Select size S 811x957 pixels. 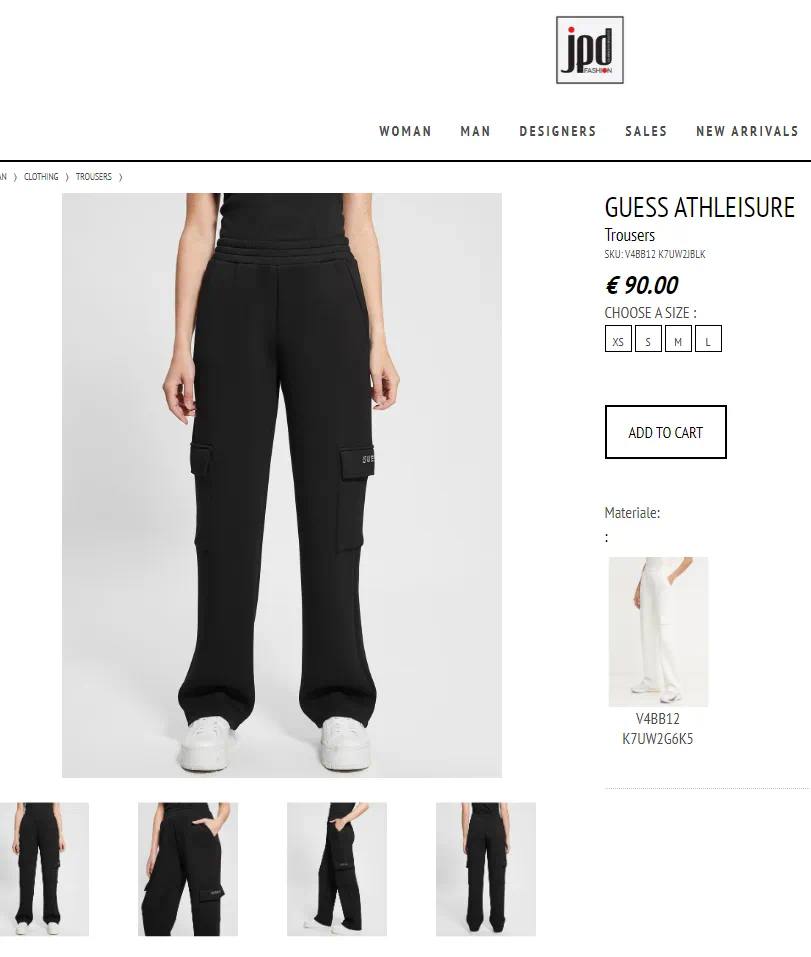(648, 339)
